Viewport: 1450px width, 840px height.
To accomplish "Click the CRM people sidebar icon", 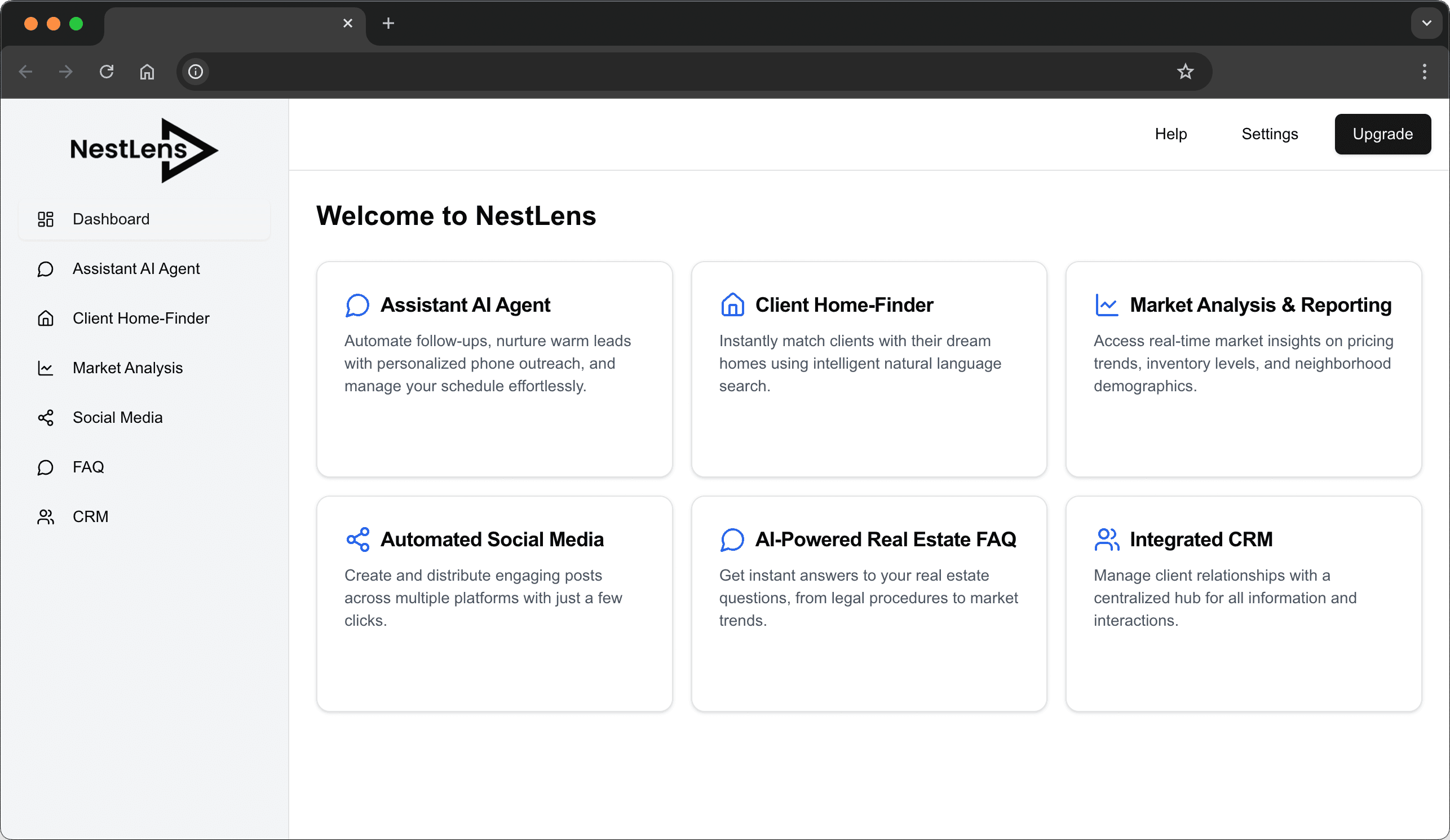I will coord(46,516).
